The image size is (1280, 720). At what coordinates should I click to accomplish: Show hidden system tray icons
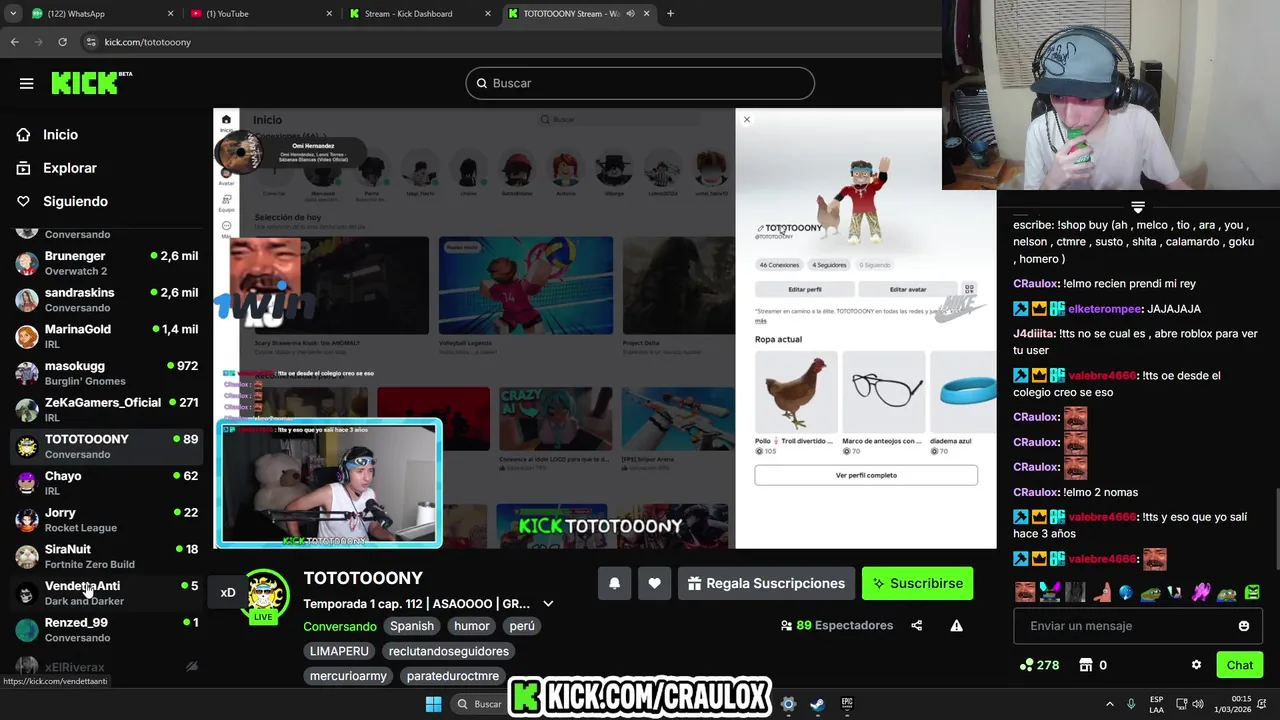(x=1109, y=704)
